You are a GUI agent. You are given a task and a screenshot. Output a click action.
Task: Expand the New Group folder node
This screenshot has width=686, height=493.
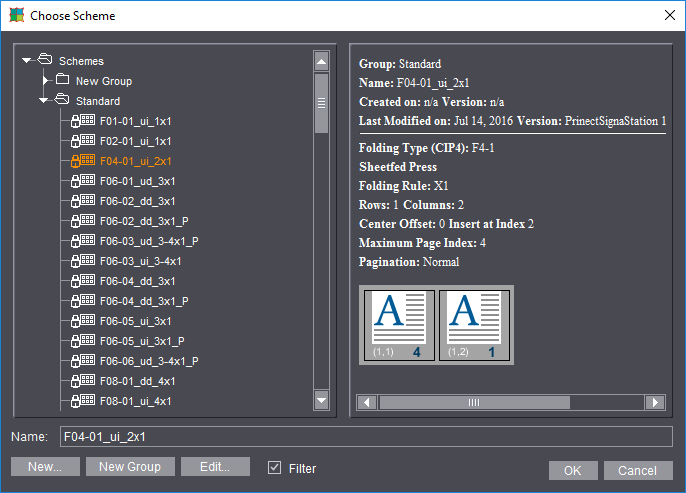[45, 81]
